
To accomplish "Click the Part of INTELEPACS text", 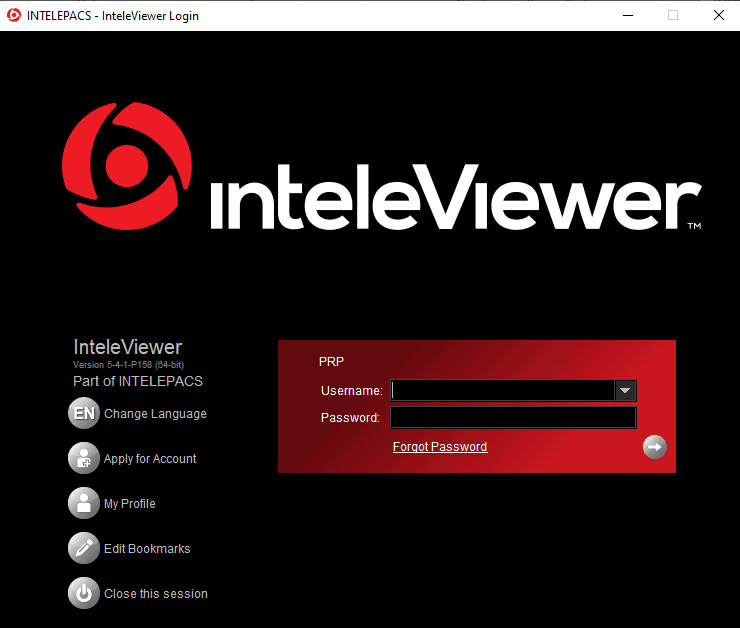I will point(138,381).
